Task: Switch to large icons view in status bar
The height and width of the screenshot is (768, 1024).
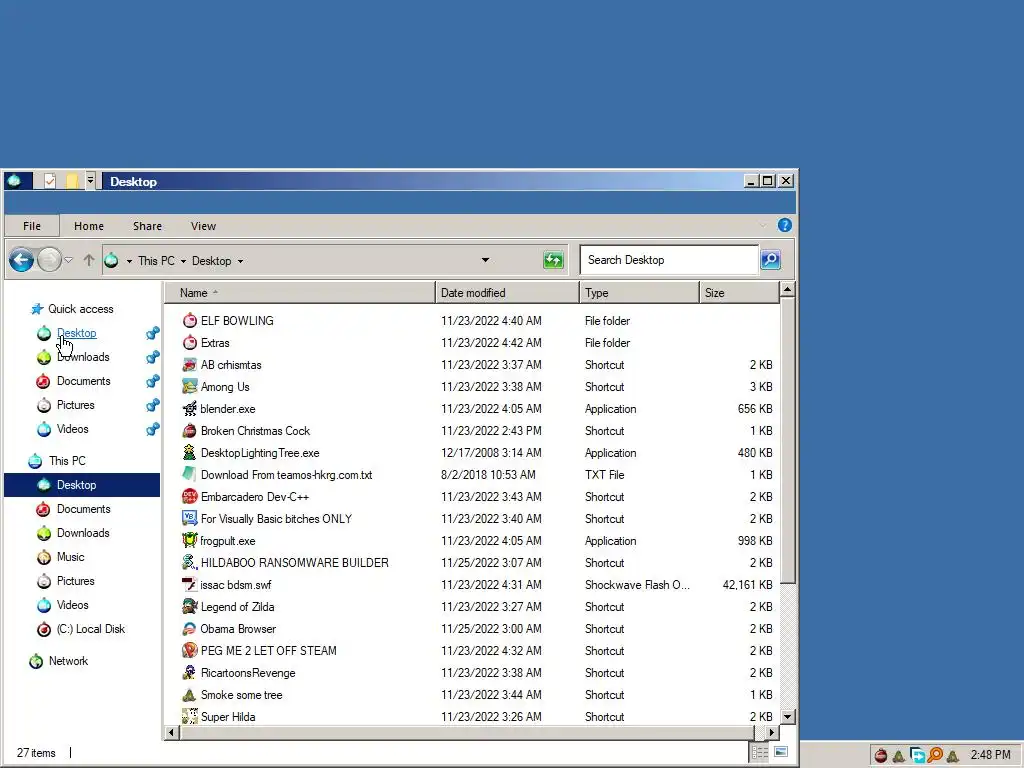Action: tap(781, 752)
